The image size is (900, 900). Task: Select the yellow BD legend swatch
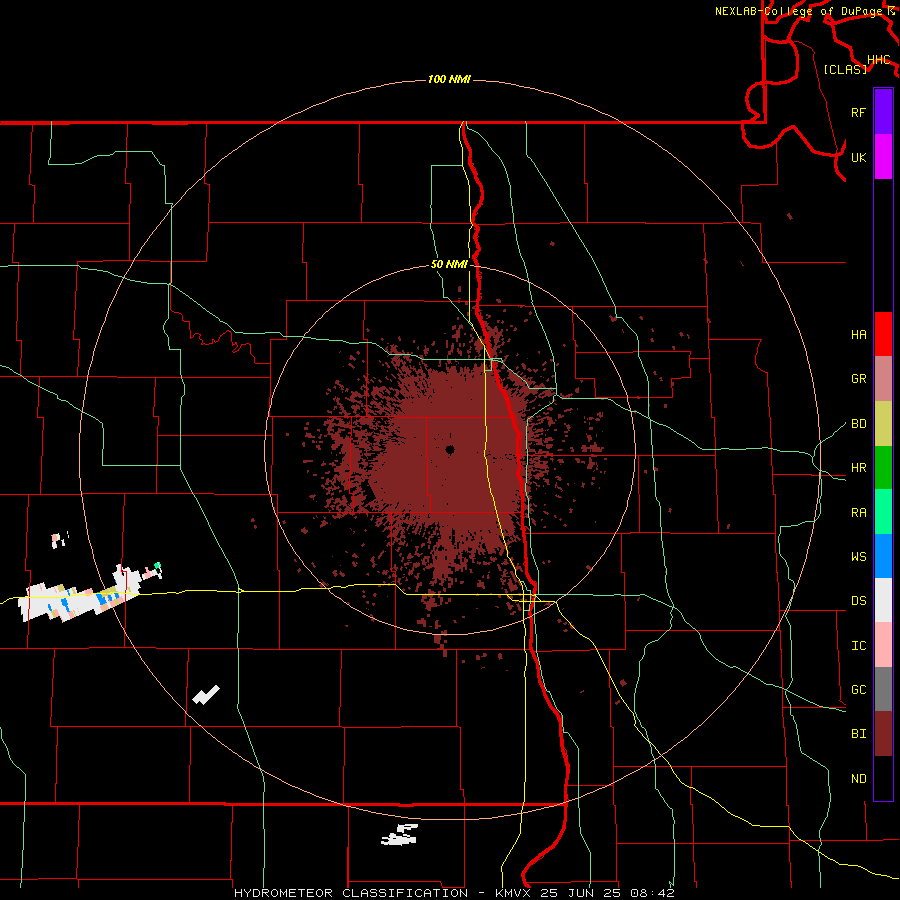pos(883,423)
